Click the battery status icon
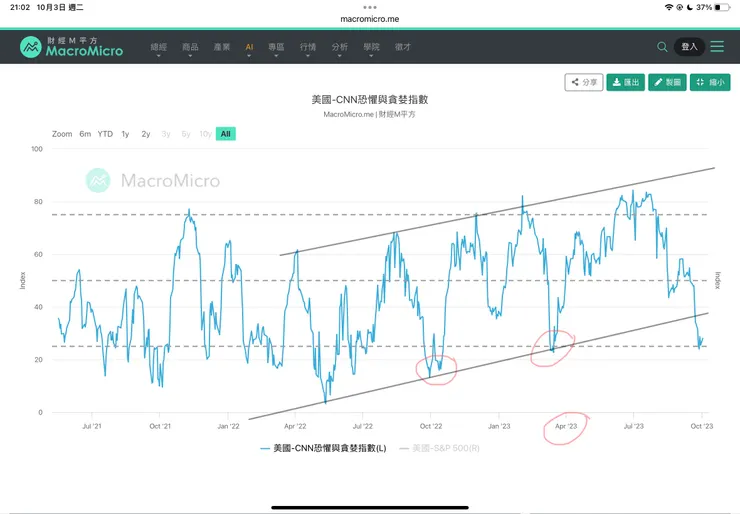The image size is (740, 514). pos(722,7)
